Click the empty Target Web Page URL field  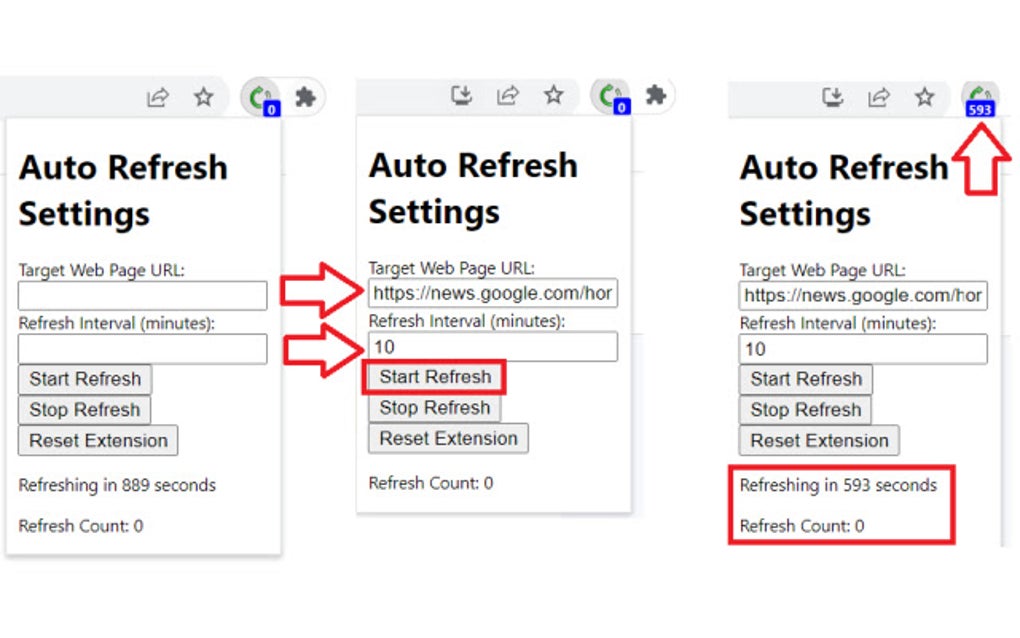coord(142,296)
